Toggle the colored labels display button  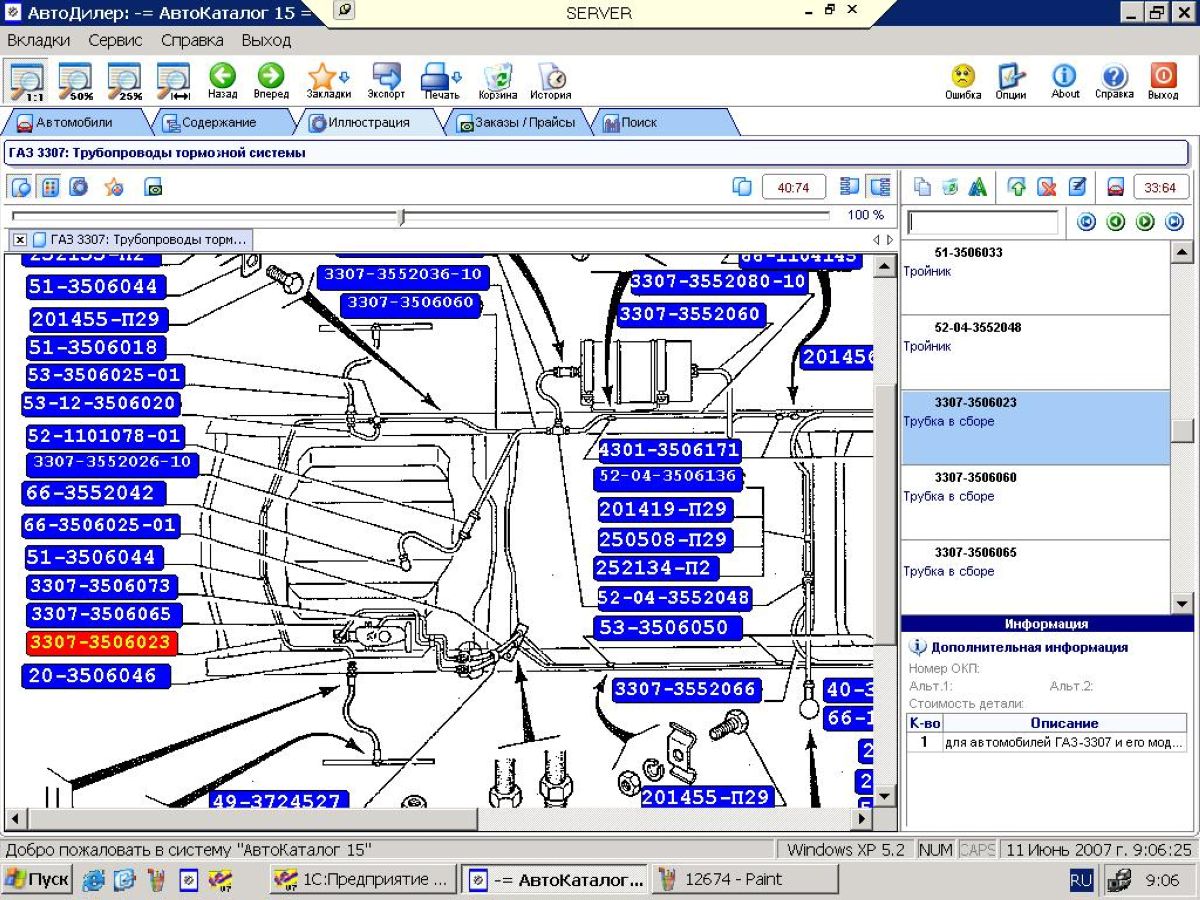50,187
